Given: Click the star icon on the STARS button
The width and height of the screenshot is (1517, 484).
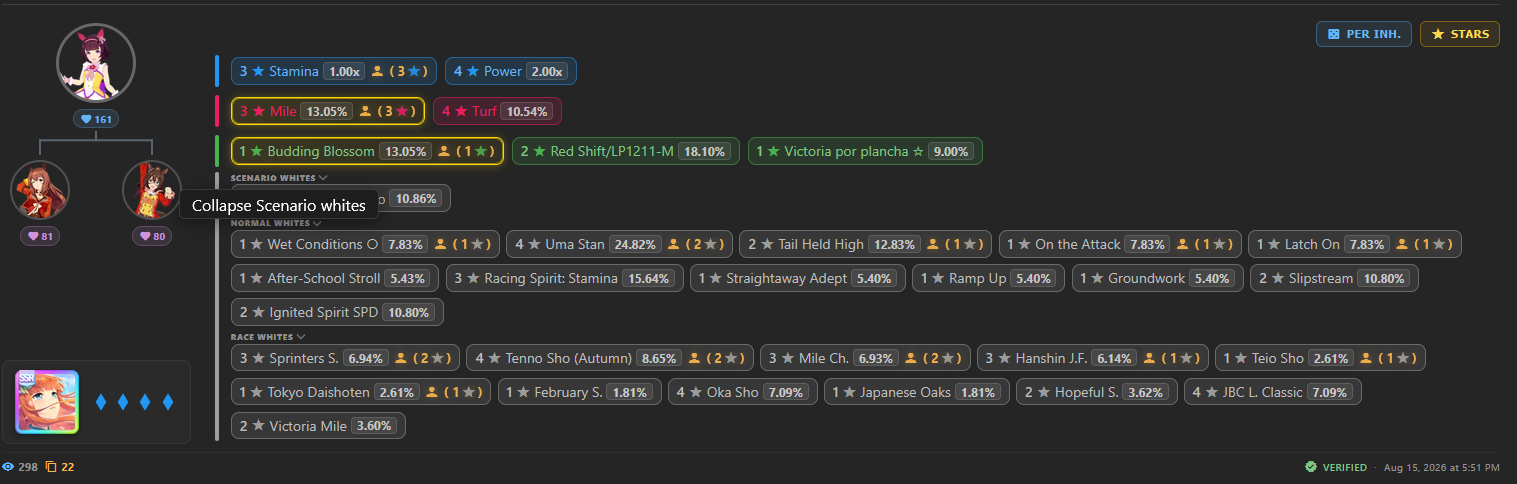Looking at the screenshot, I should pyautogui.click(x=1438, y=34).
